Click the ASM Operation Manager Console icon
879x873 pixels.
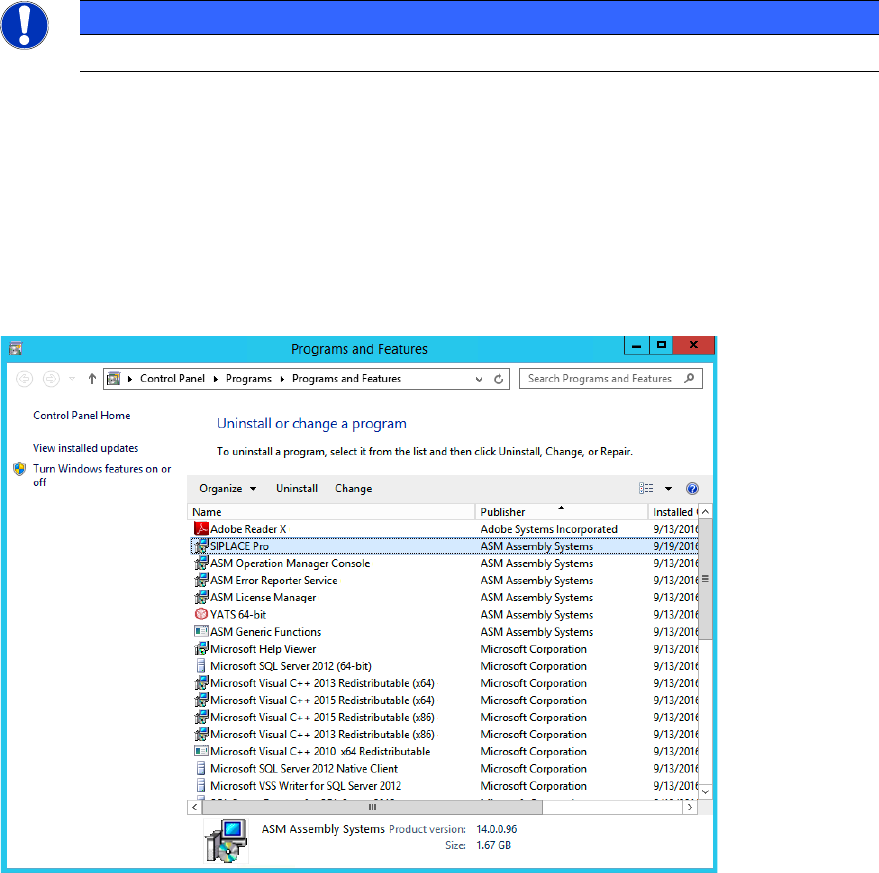point(201,563)
